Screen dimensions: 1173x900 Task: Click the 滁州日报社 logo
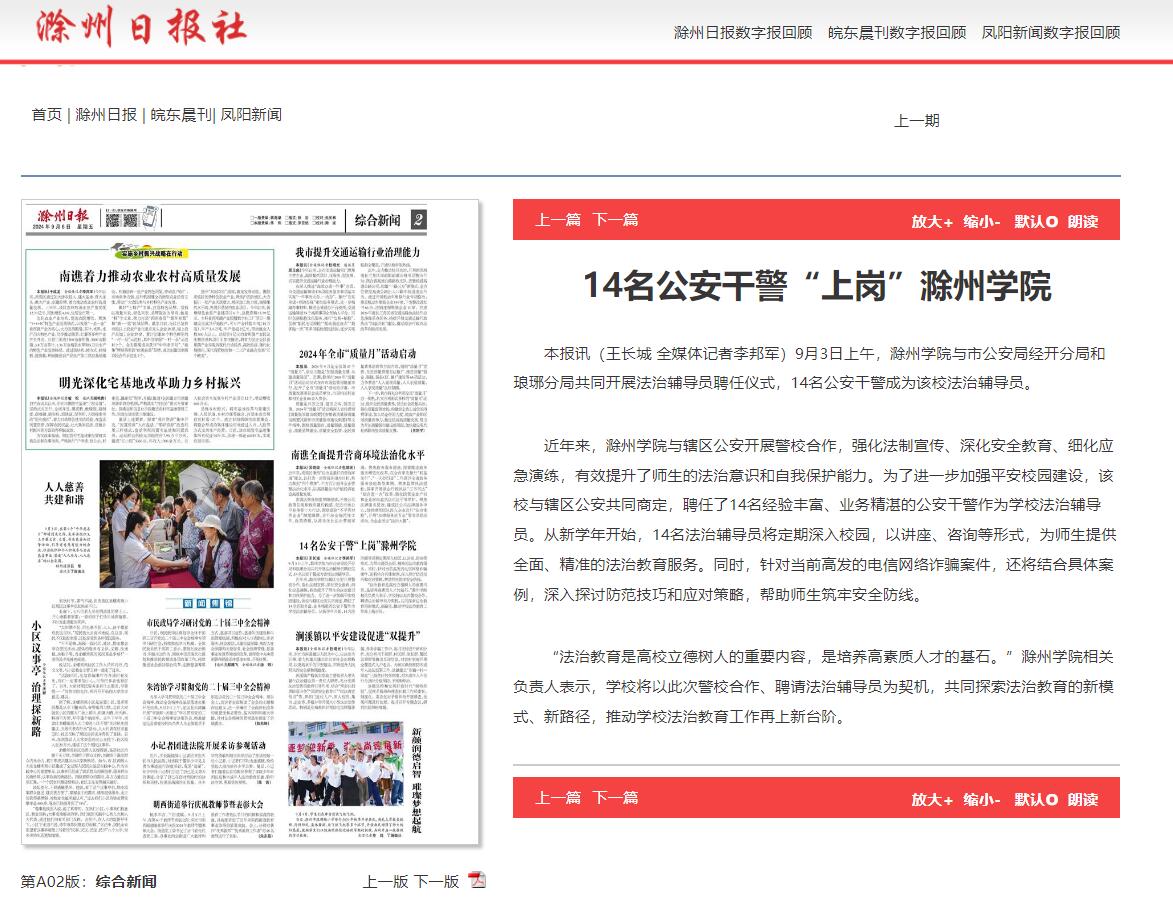coord(141,27)
